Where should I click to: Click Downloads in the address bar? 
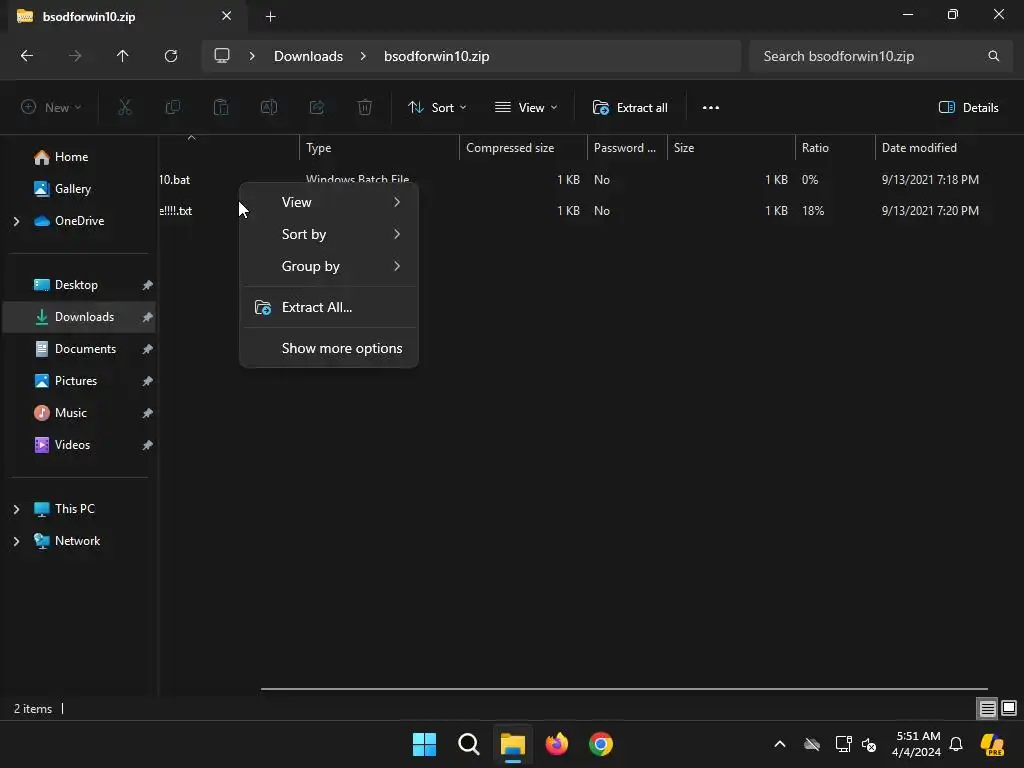[308, 56]
